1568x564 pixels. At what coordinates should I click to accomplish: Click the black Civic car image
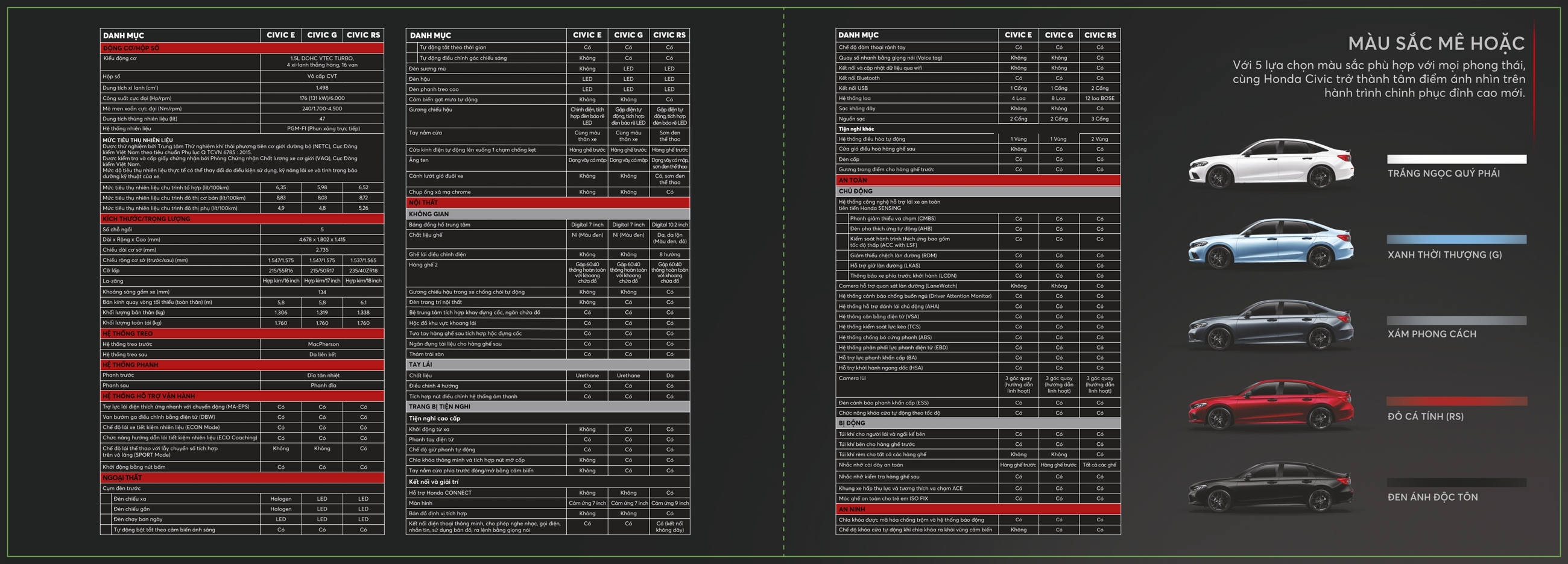1271,486
